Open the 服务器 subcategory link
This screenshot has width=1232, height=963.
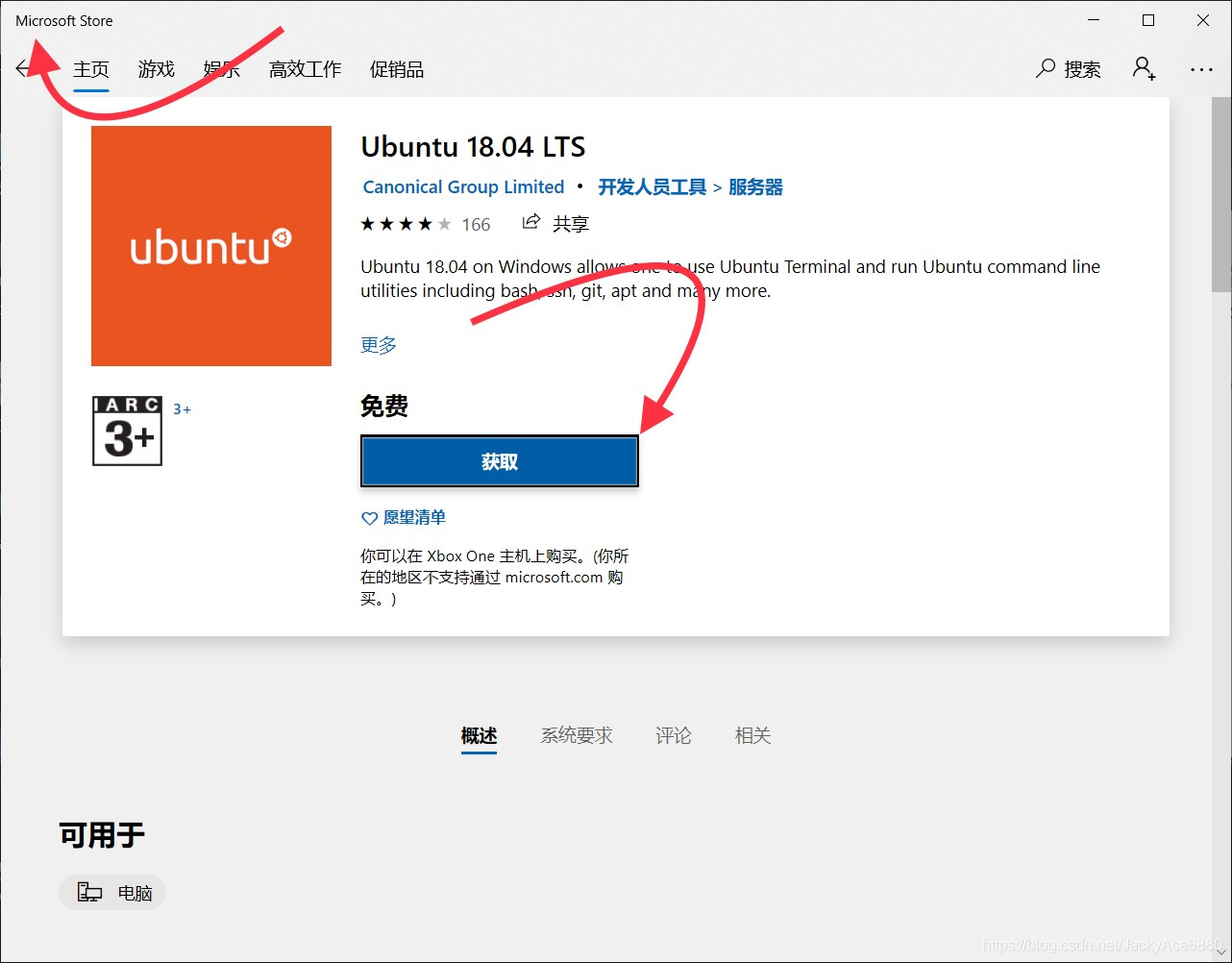(755, 187)
